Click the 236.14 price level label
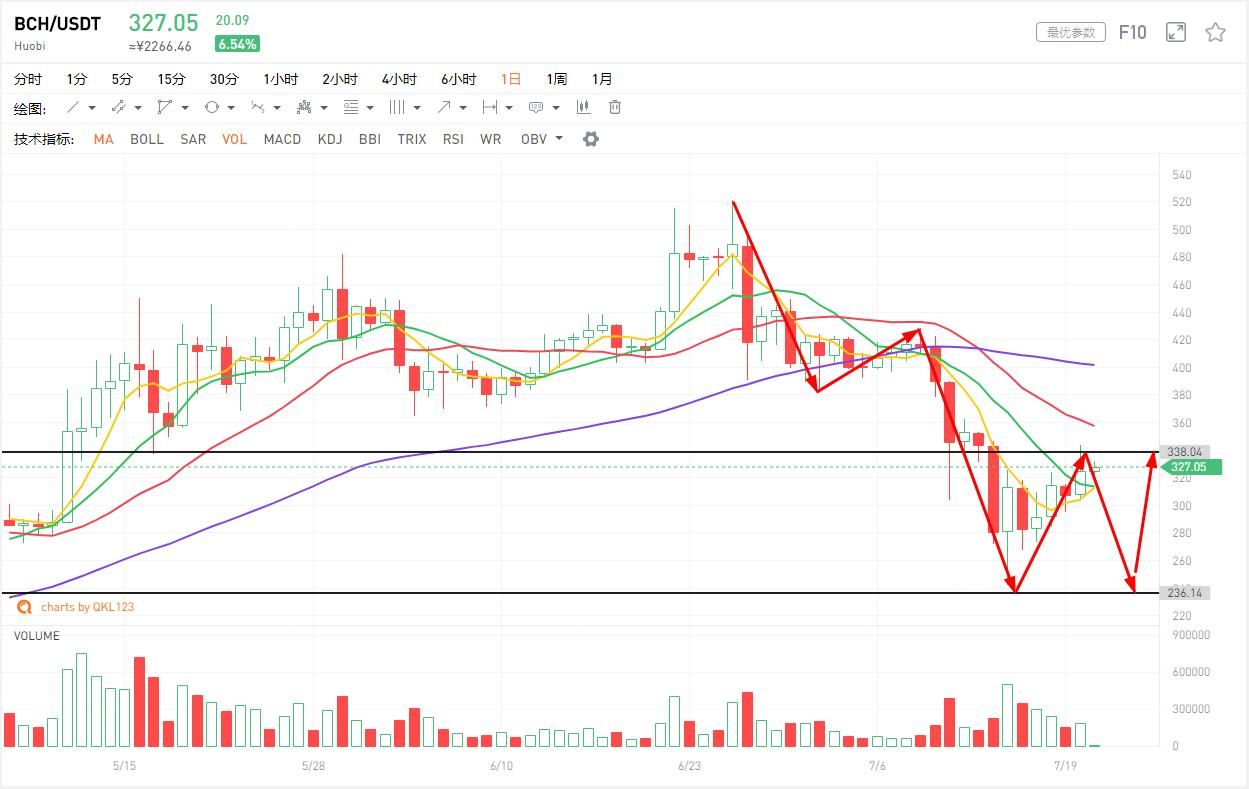The image size is (1249, 789). [1185, 593]
